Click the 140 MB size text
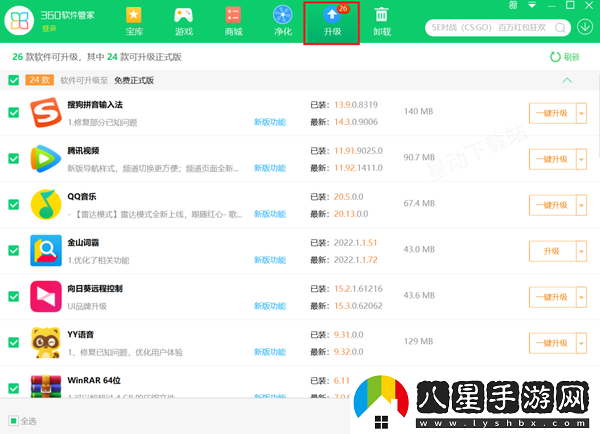The width and height of the screenshot is (600, 434). pyautogui.click(x=418, y=111)
